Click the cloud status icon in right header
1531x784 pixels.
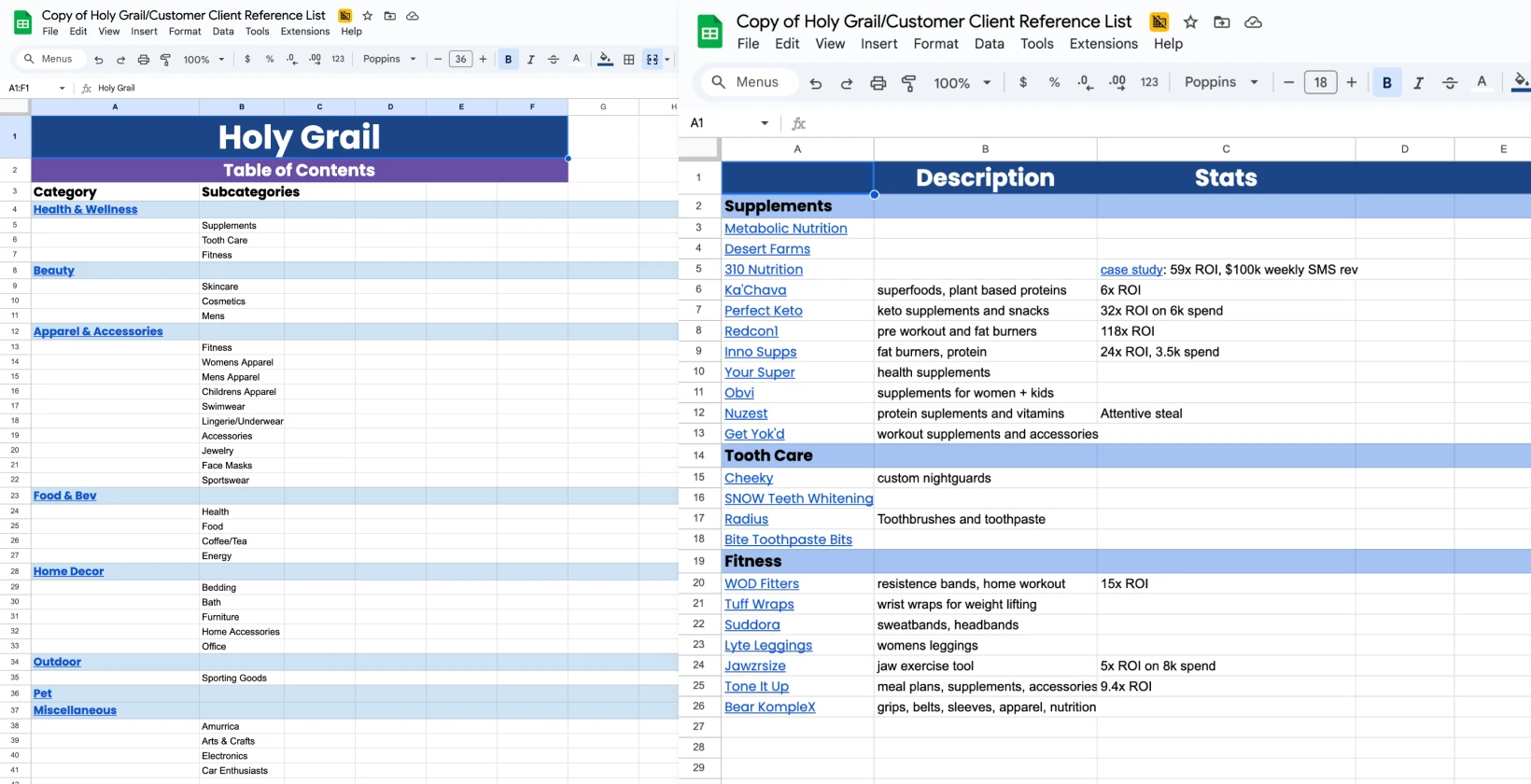[1254, 21]
